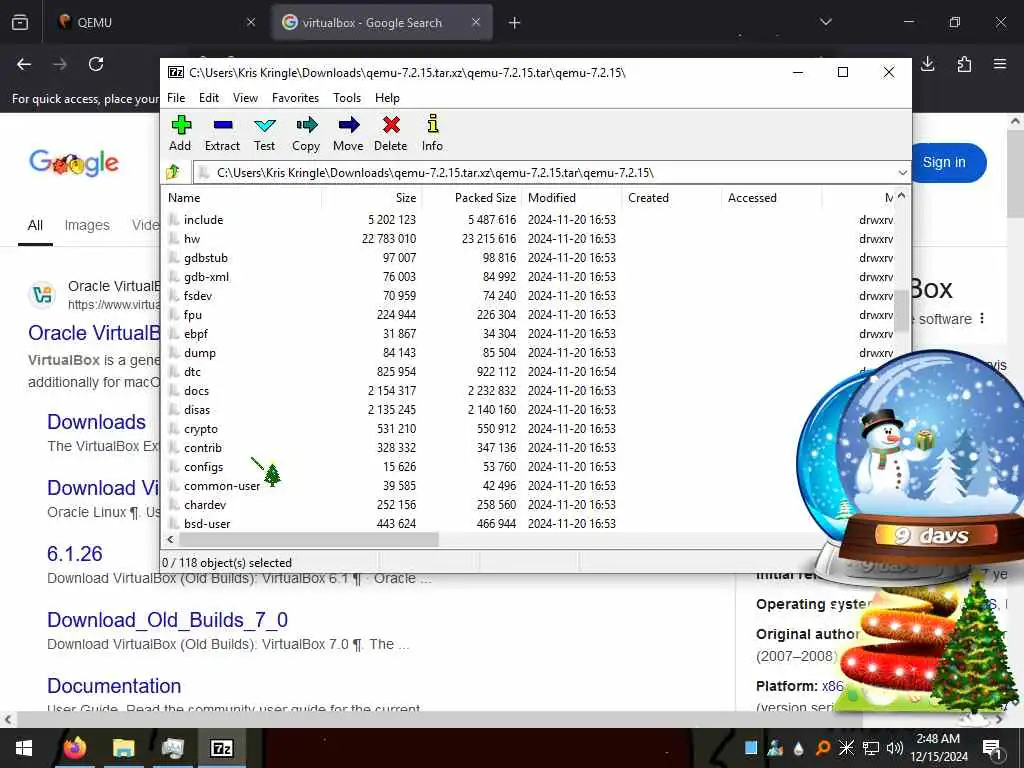
Task: Click the volume tray icon
Action: tap(895, 748)
